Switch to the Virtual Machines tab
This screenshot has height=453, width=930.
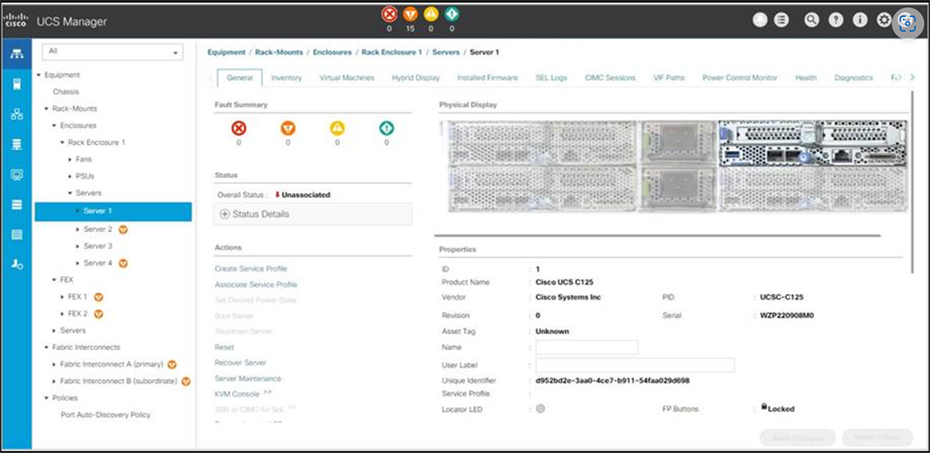pos(346,78)
